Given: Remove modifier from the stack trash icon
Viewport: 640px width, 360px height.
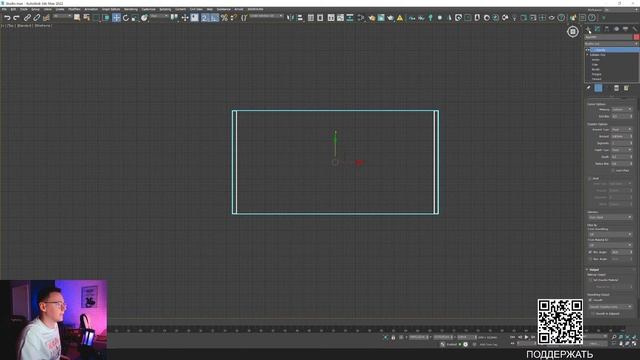Looking at the screenshot, I should coord(616,88).
